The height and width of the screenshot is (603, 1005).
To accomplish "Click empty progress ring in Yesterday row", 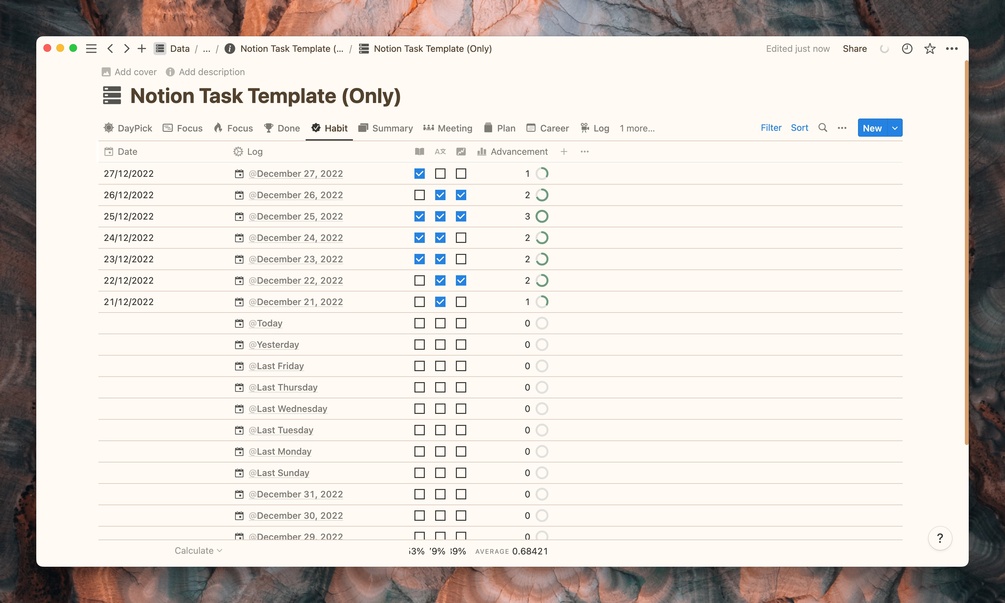I will 542,345.
